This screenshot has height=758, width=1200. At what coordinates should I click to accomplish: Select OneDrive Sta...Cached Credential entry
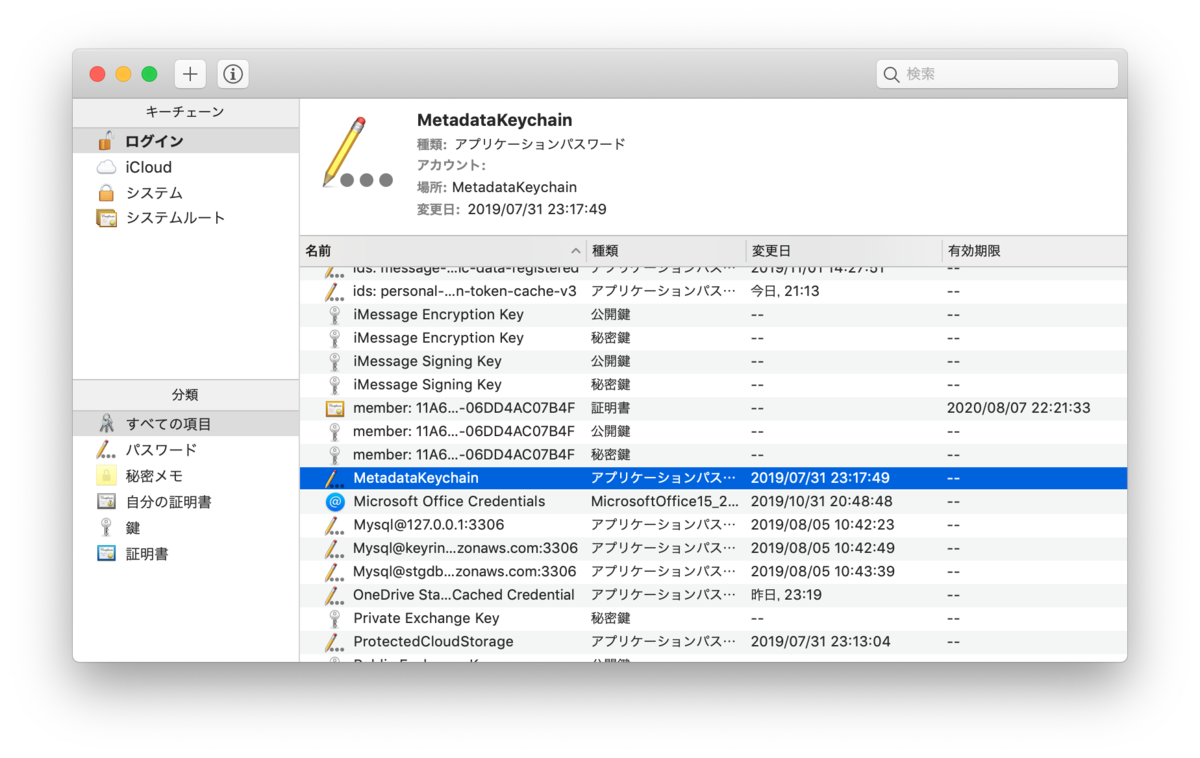713,595
